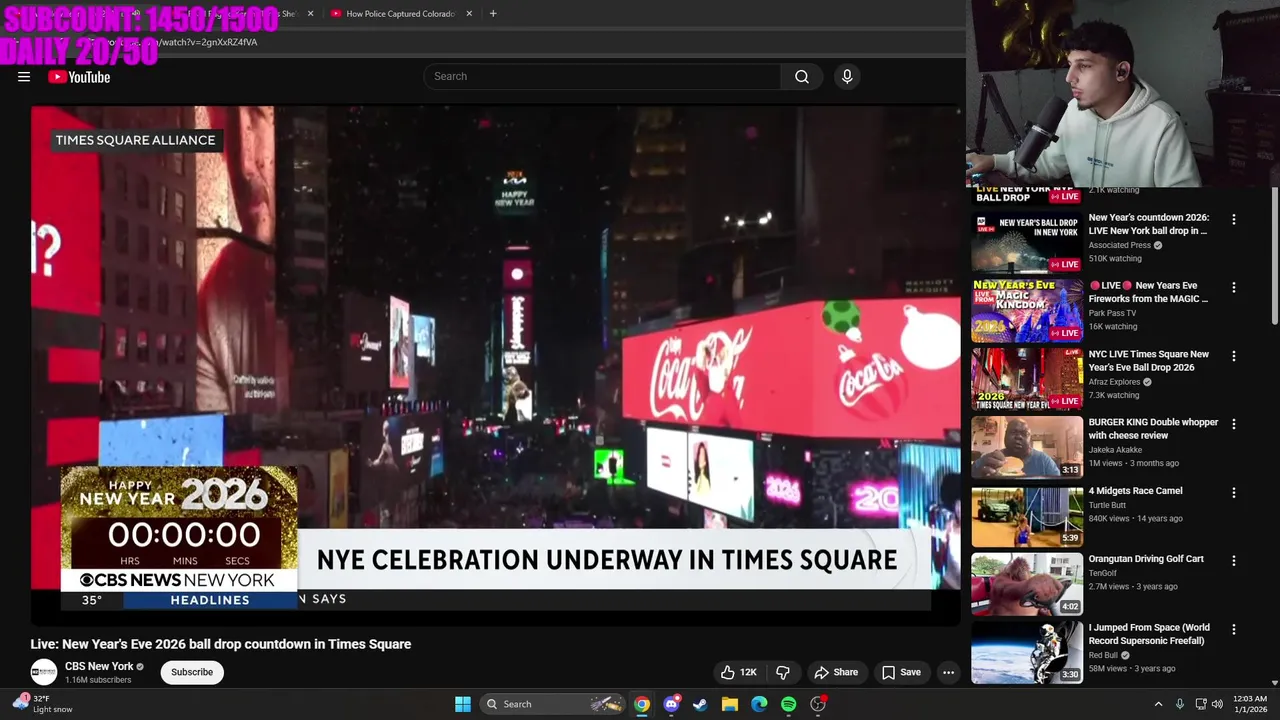Like the video with thumbs-up
The height and width of the screenshot is (720, 1280).
coord(739,672)
